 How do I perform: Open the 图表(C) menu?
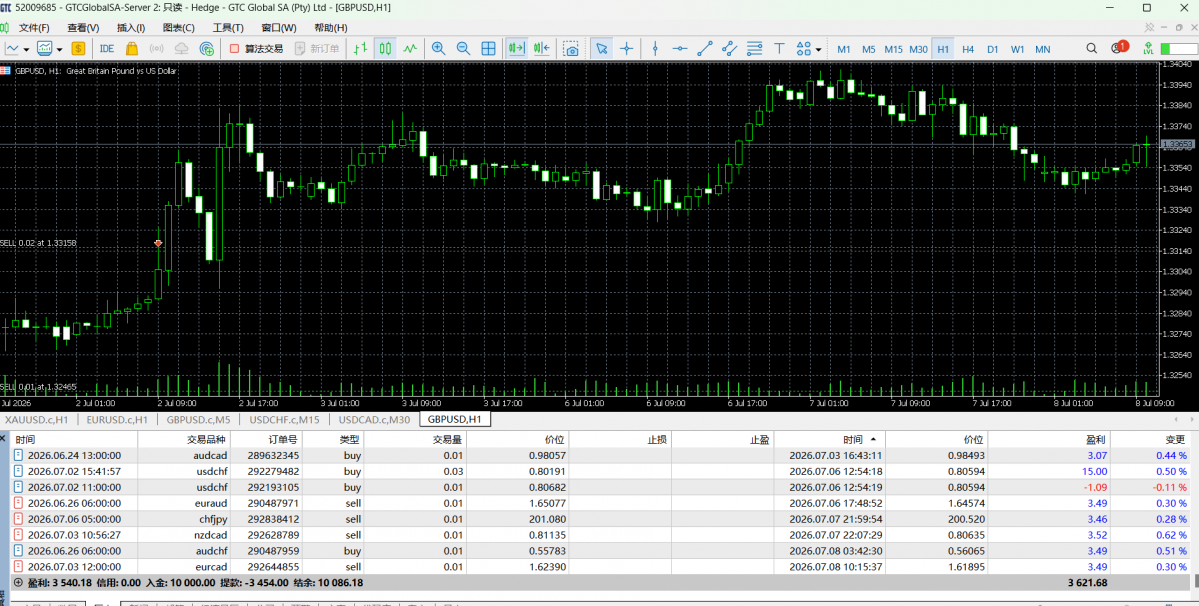point(178,28)
